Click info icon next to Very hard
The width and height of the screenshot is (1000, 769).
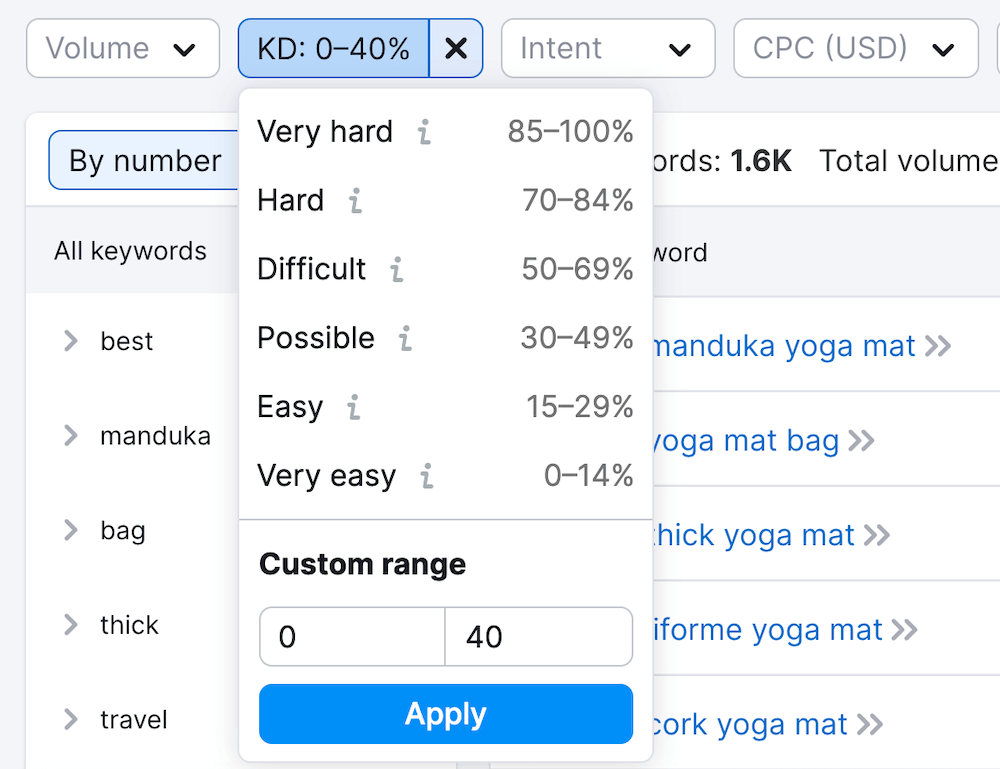coord(425,132)
